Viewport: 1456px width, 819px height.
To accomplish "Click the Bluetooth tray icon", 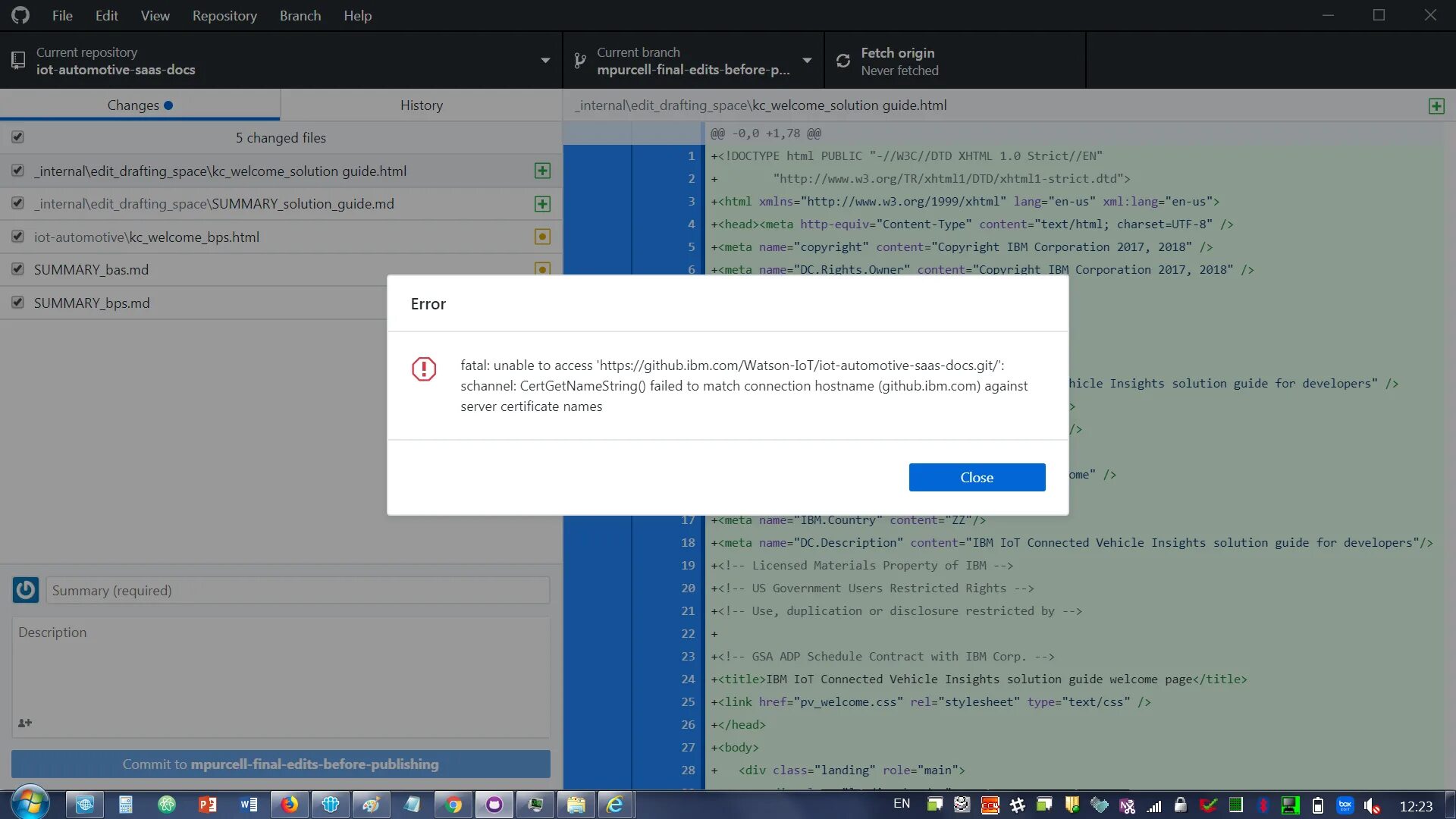I will (x=1263, y=805).
